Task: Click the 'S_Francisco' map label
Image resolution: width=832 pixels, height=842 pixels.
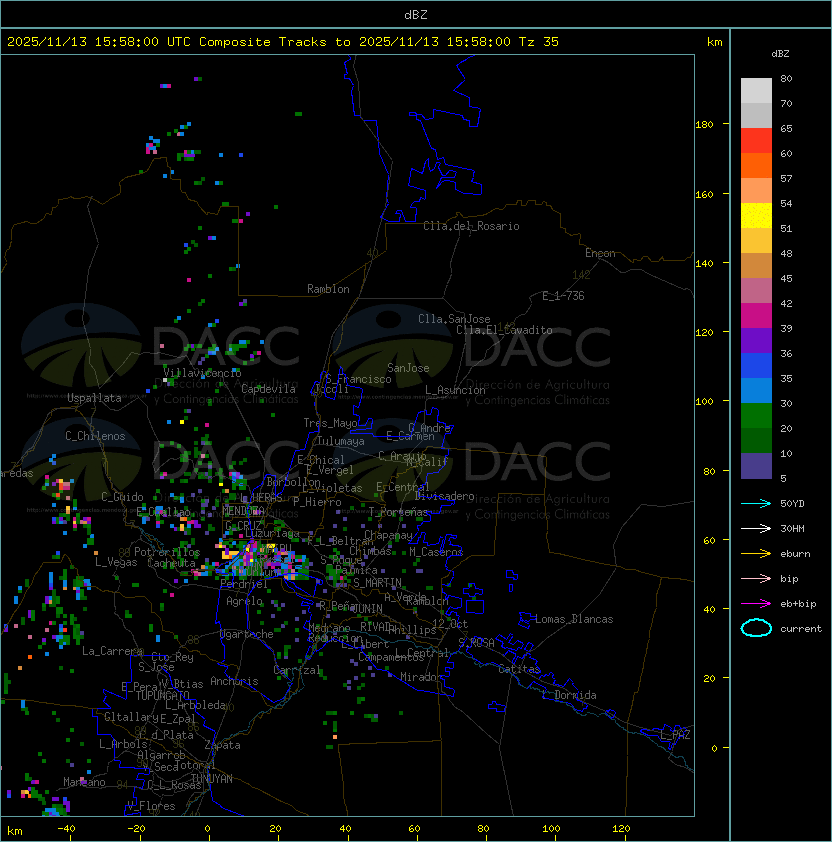Action: [358, 379]
